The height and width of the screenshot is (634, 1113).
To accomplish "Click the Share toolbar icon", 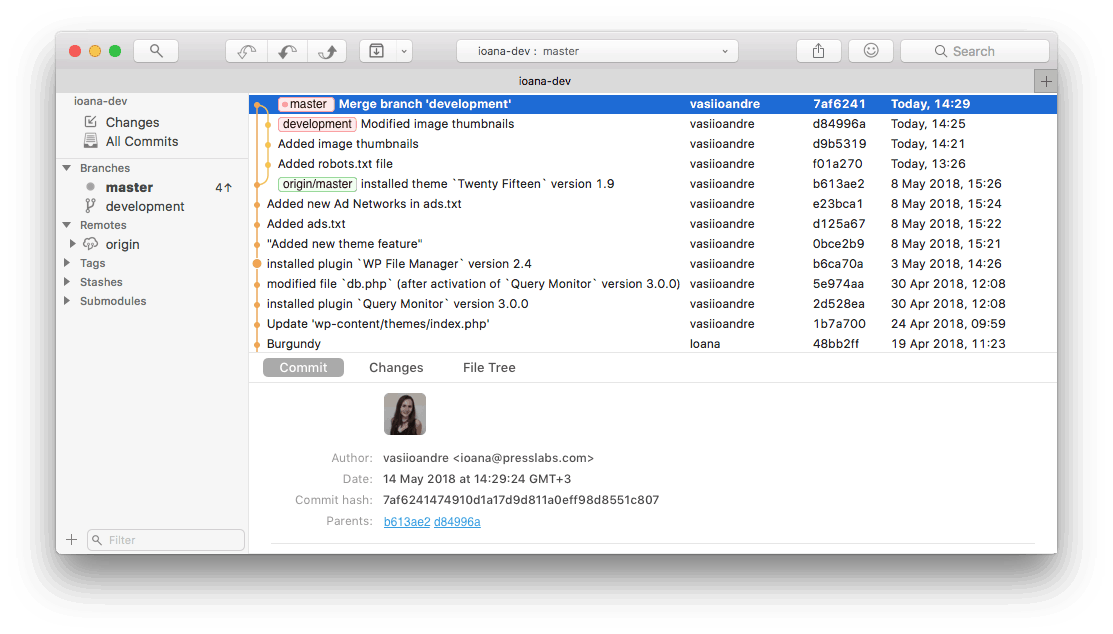I will pos(818,51).
